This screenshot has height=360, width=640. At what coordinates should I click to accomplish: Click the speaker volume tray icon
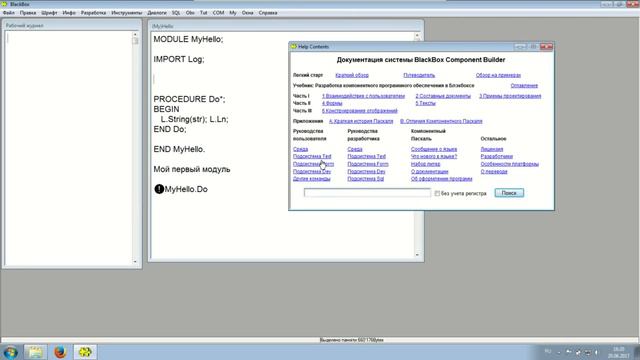[x=596, y=352]
